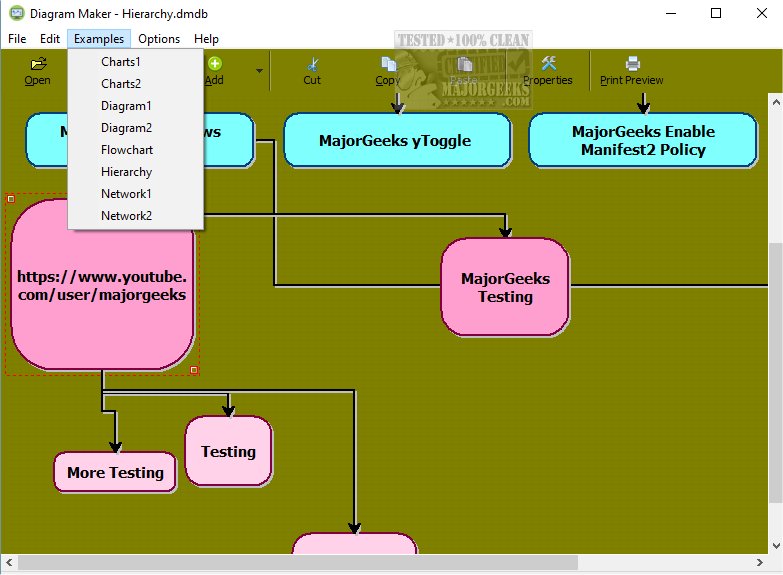
Task: Open the Edit menu
Action: point(50,39)
